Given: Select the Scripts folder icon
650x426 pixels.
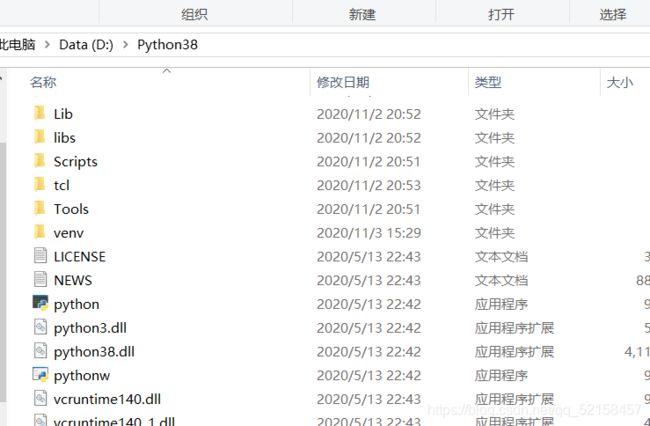Looking at the screenshot, I should tap(40, 160).
